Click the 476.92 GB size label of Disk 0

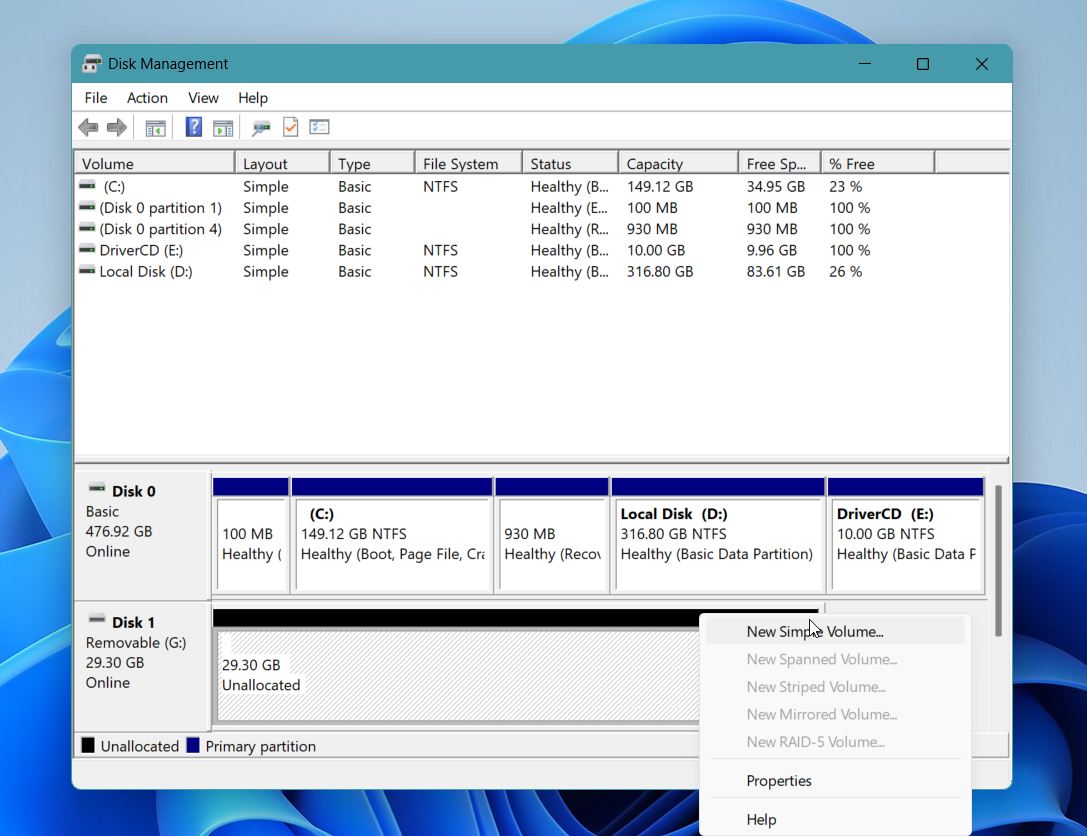(x=119, y=532)
